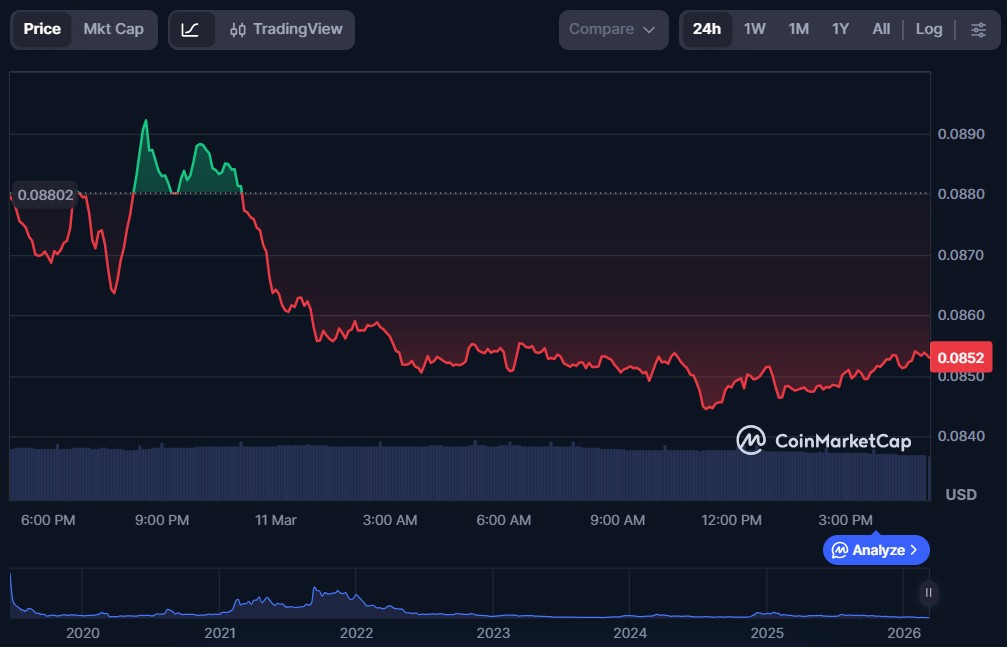Select the 1W time range
Viewport: 1007px width, 647px height.
754,29
